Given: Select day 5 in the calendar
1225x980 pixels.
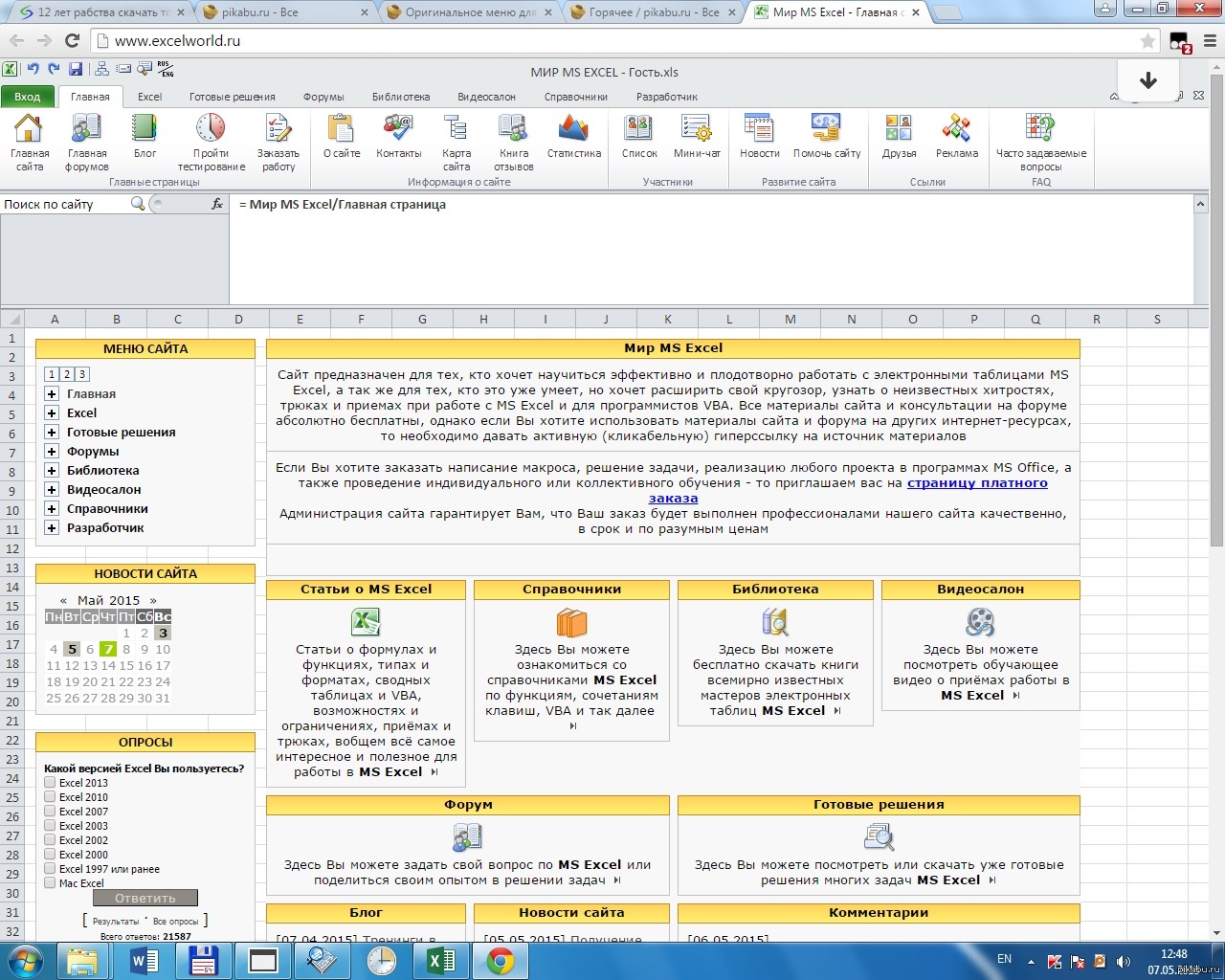Looking at the screenshot, I should [72, 649].
